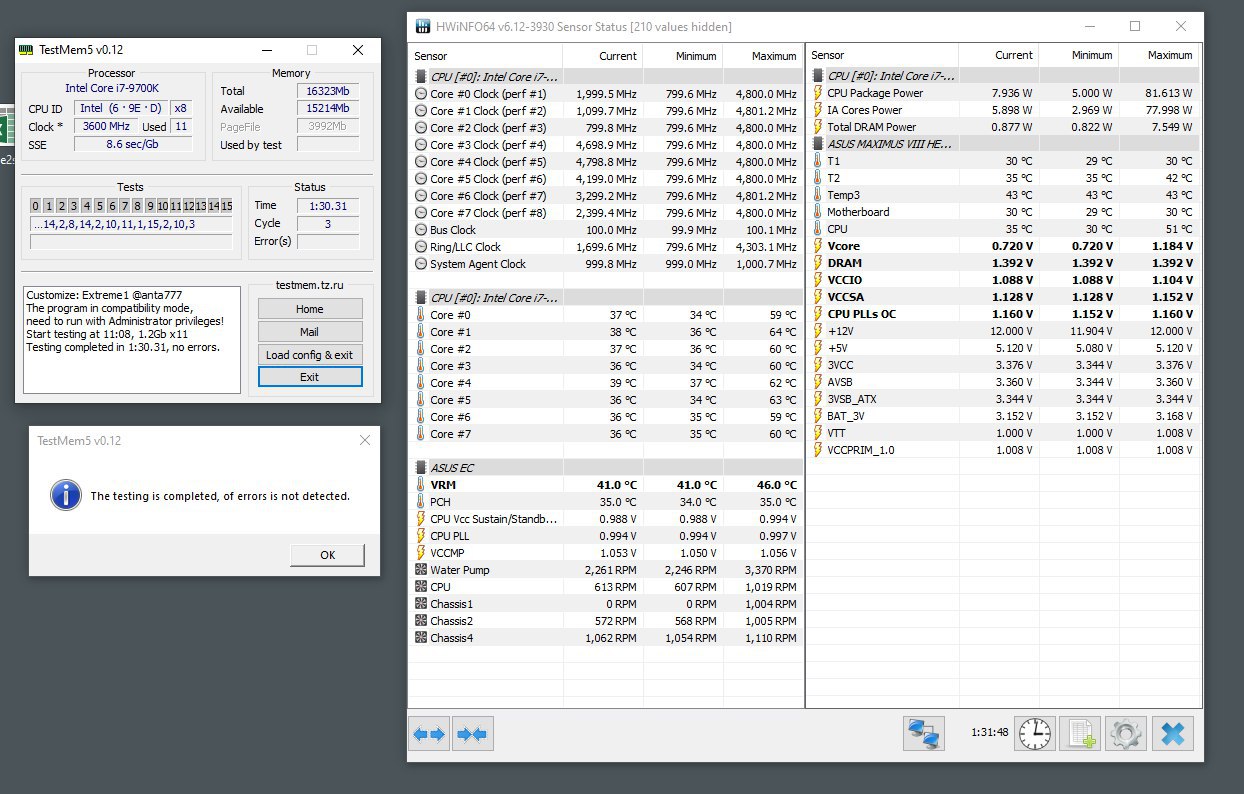Select the Core #7 temperature row showing 36 °C
The width and height of the screenshot is (1244, 794).
coord(606,434)
